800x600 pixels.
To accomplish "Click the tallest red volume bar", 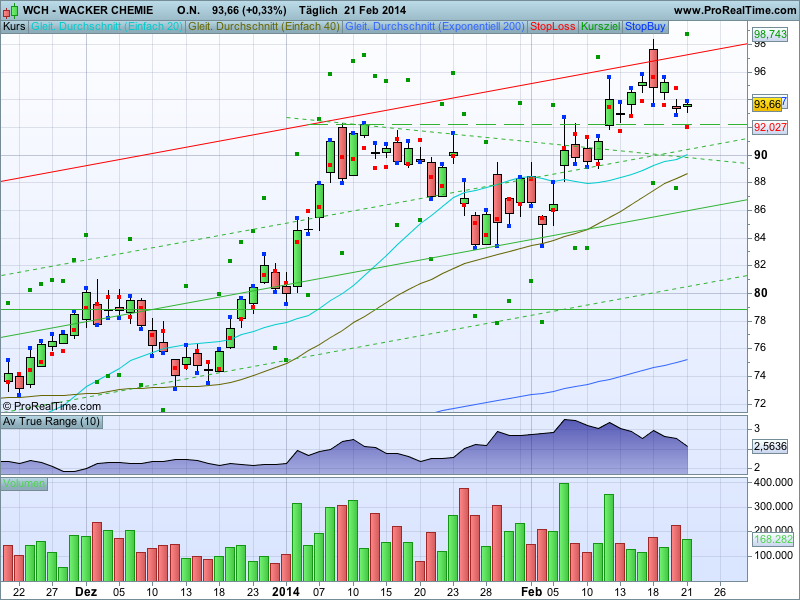I will [464, 534].
